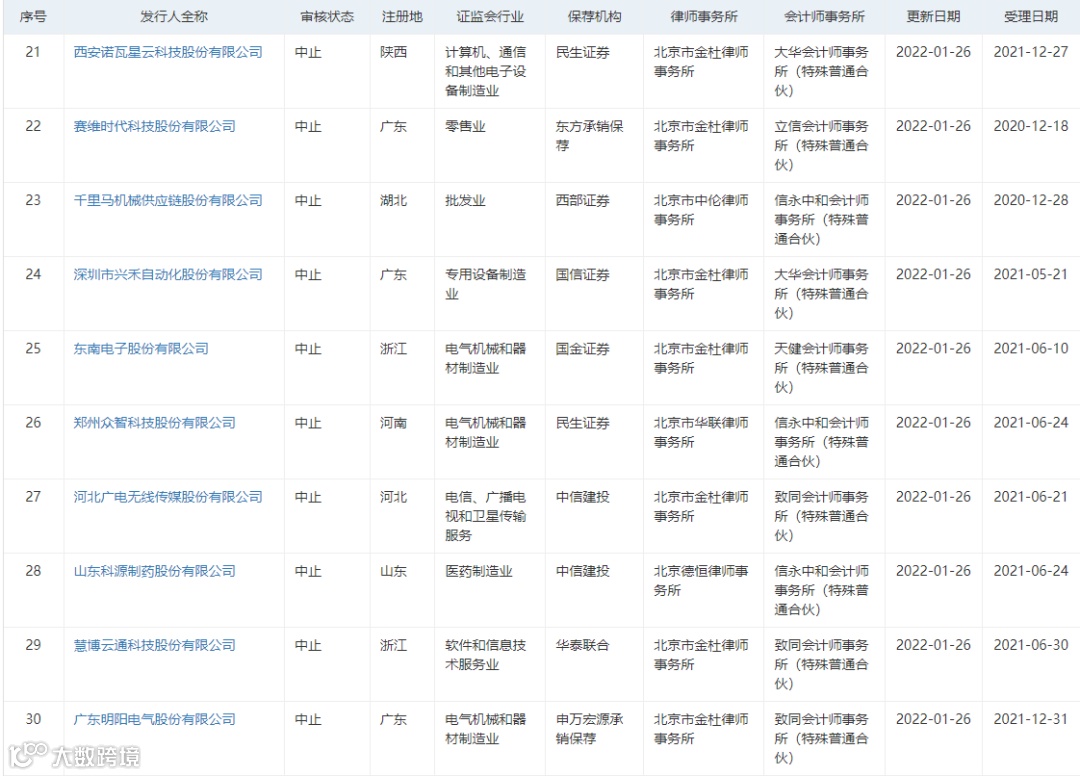Click 立信会计师事务所 cell
1080x776 pixels.
coord(822,145)
